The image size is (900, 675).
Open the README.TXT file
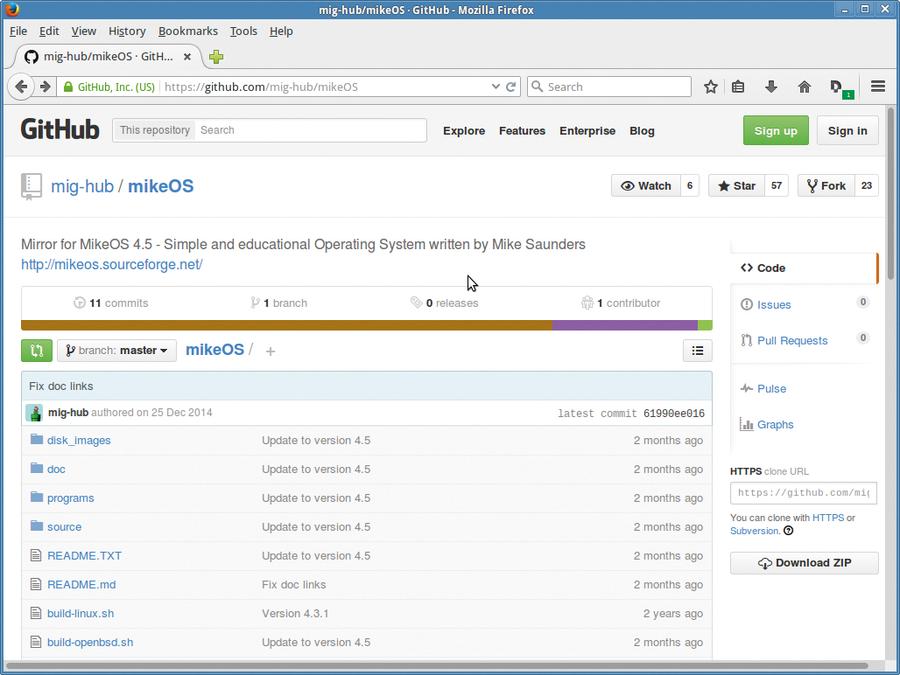pos(84,556)
